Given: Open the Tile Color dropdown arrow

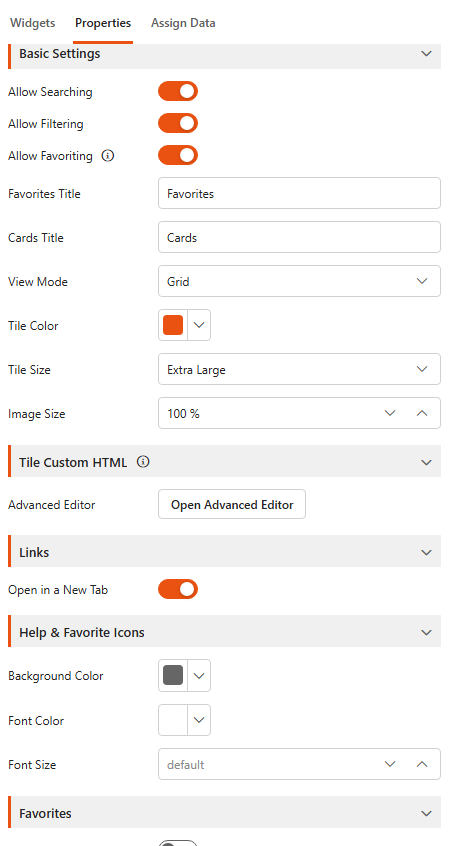Looking at the screenshot, I should (x=199, y=325).
